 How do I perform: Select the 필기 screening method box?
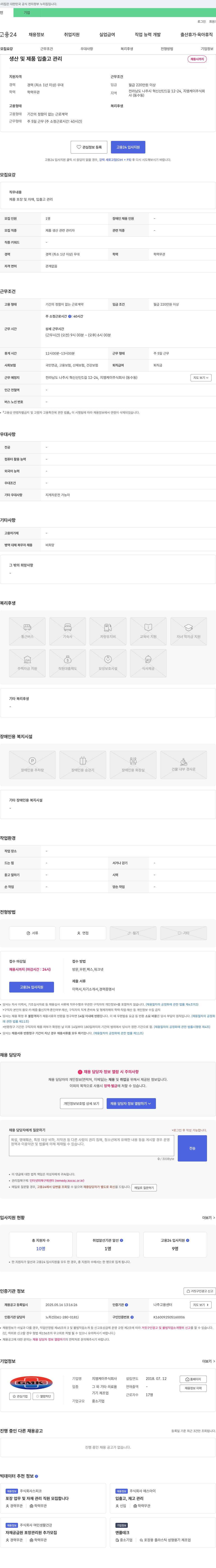click(133, 933)
